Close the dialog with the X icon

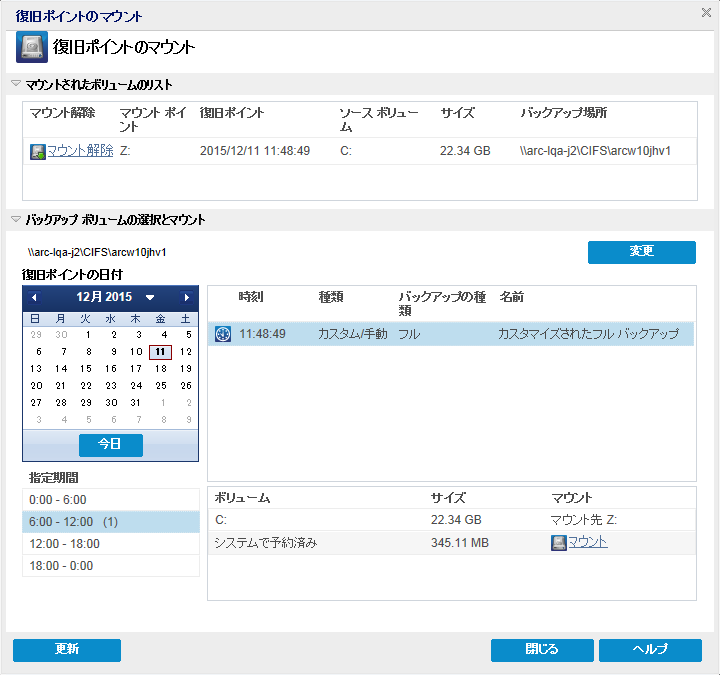point(706,12)
